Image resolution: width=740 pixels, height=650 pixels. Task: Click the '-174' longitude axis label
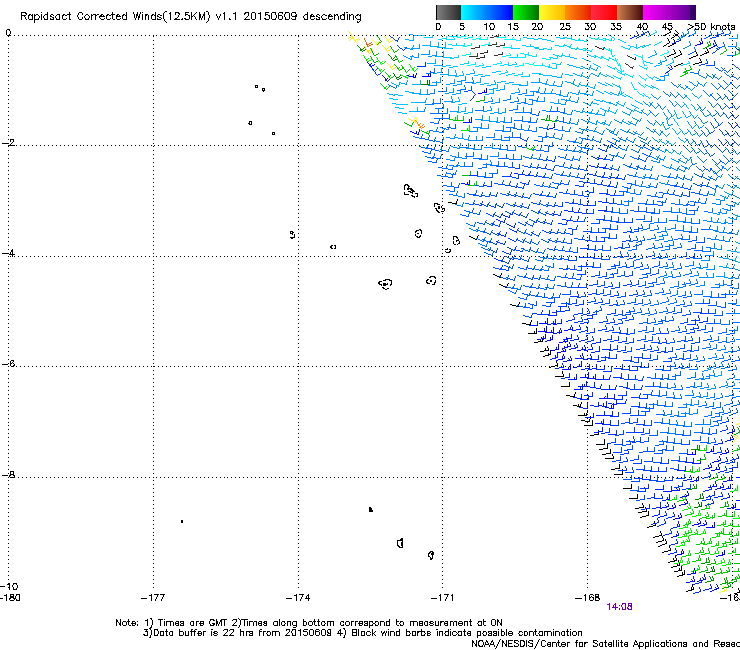298,598
